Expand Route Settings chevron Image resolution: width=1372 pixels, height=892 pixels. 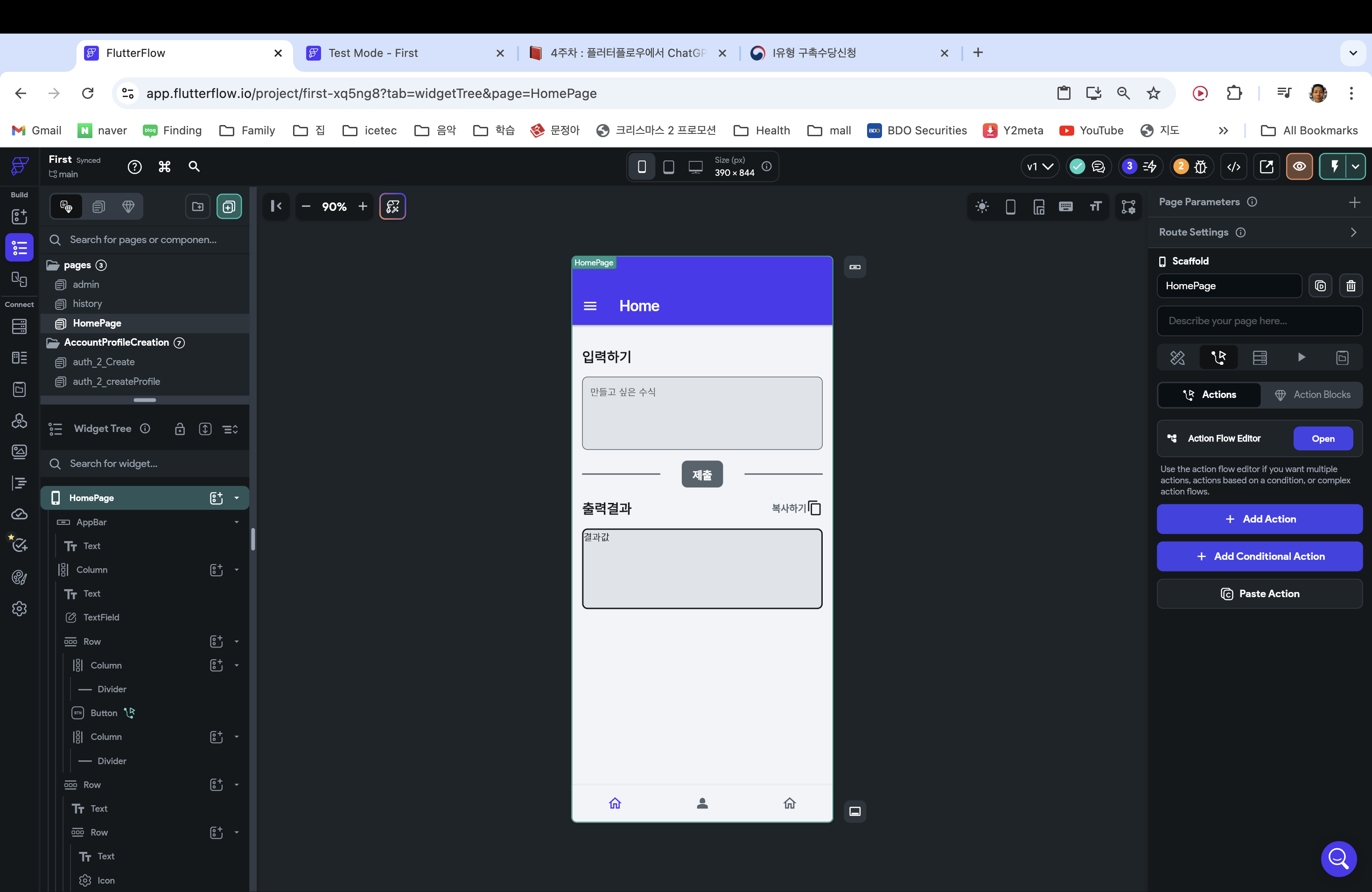[x=1353, y=232]
